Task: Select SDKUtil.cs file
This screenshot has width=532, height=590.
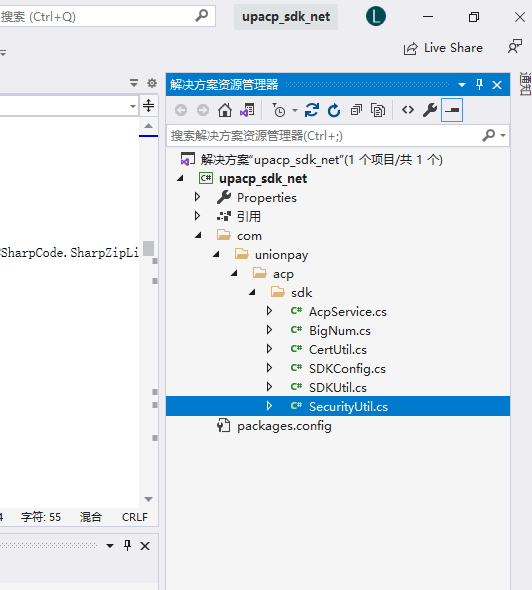Action: [337, 388]
